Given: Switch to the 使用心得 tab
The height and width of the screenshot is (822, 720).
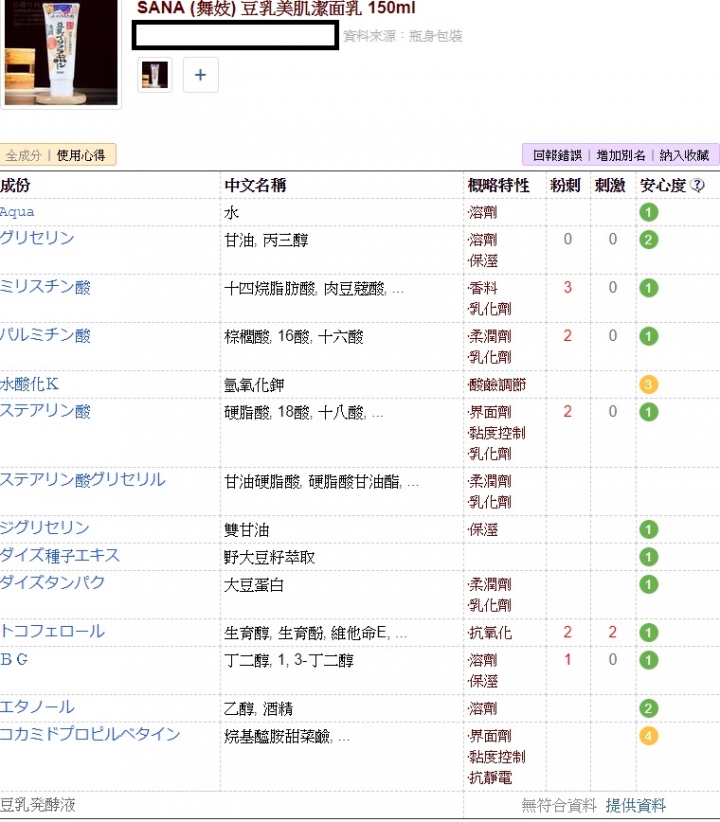Looking at the screenshot, I should click(81, 155).
